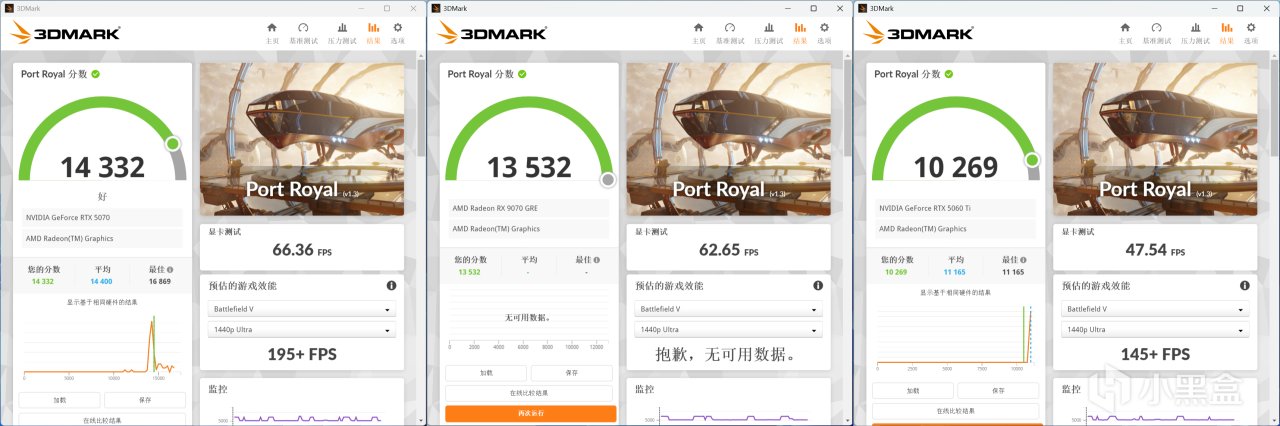Click 保存 button in RTX 5060 Ti window
1280x426 pixels.
pos(999,391)
